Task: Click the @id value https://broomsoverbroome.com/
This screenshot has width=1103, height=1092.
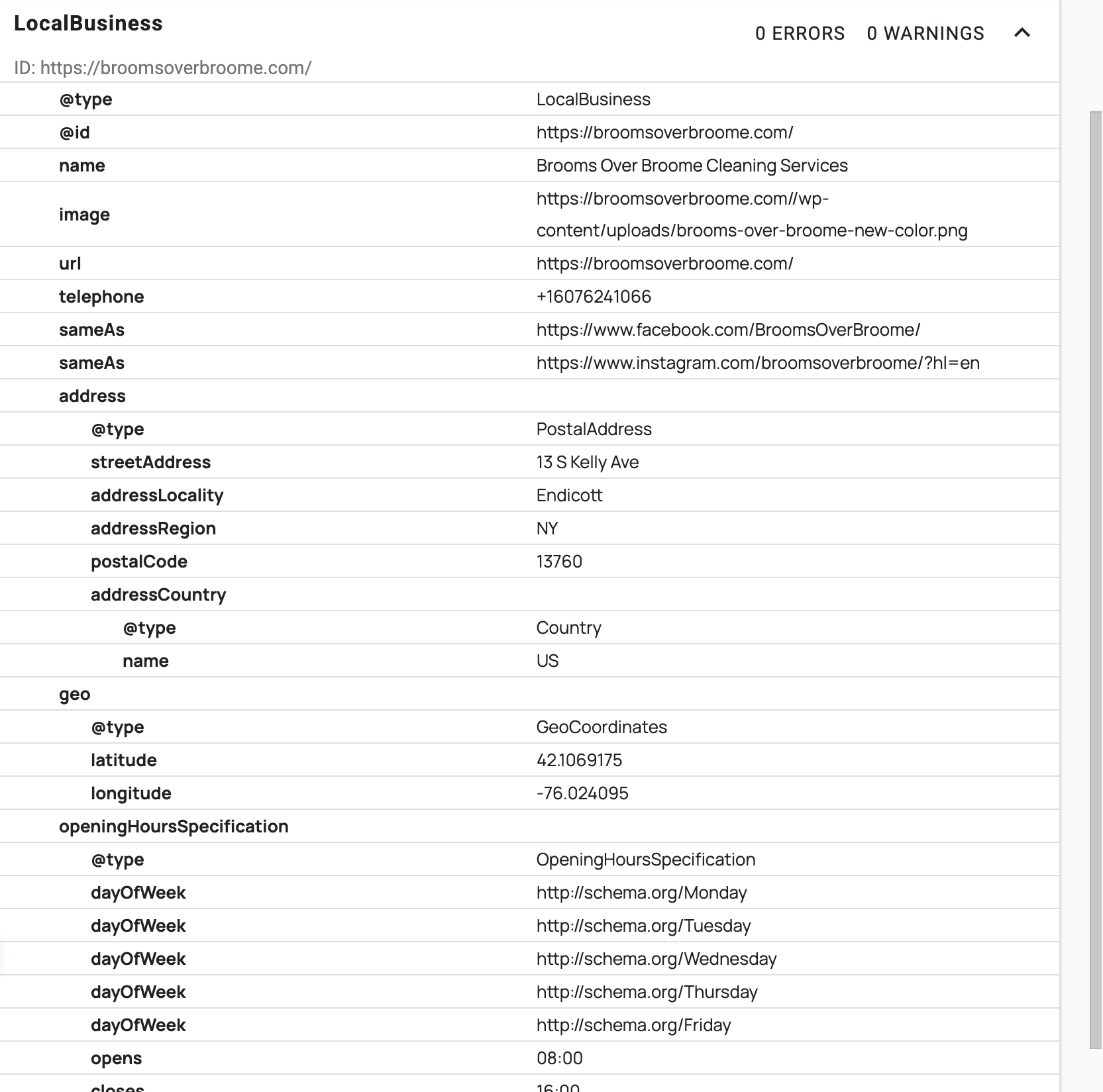Action: coord(664,132)
